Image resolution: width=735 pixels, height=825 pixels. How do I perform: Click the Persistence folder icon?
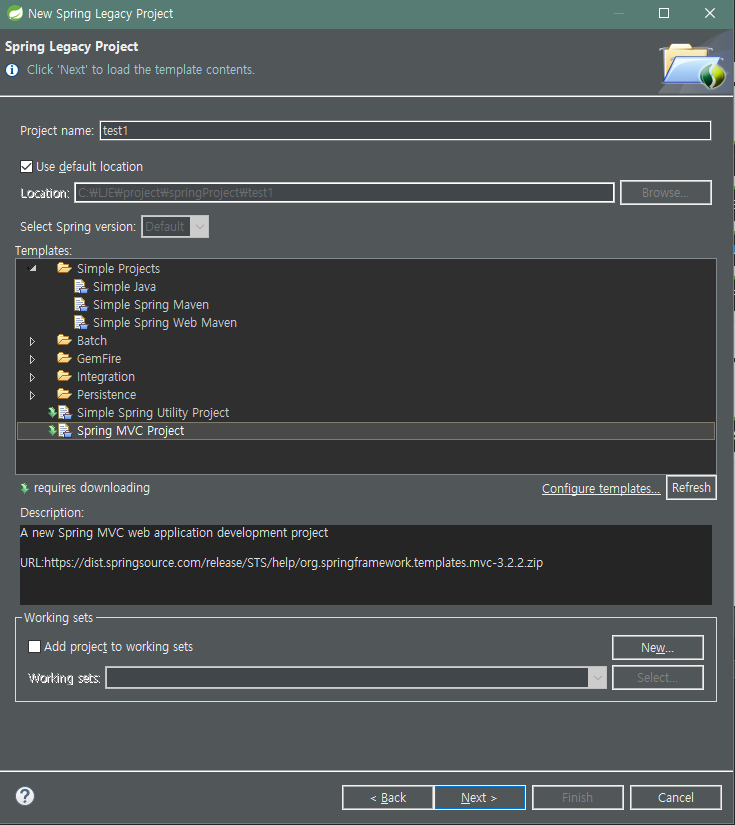64,394
